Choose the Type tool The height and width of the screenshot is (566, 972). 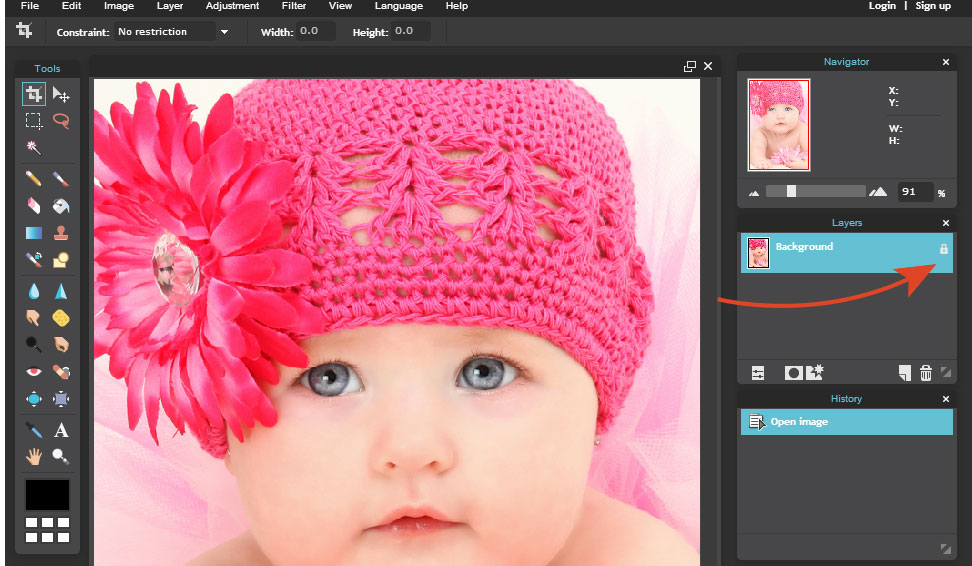(x=61, y=430)
